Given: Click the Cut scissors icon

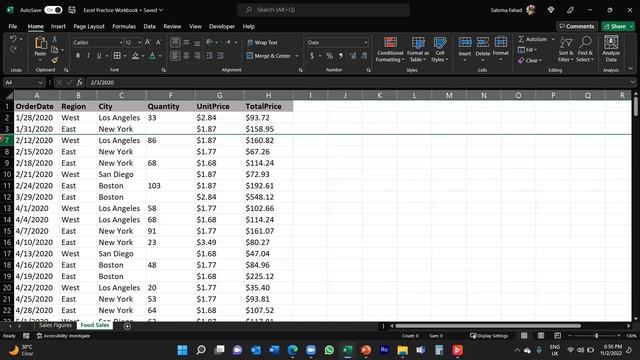Looking at the screenshot, I should tap(54, 39).
